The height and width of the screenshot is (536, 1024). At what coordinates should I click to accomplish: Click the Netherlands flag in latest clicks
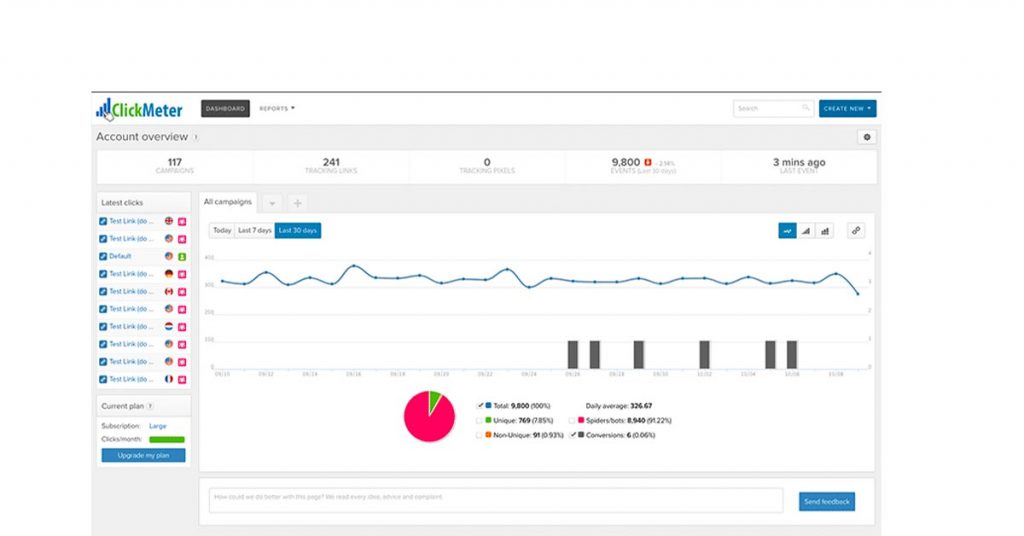(x=168, y=326)
